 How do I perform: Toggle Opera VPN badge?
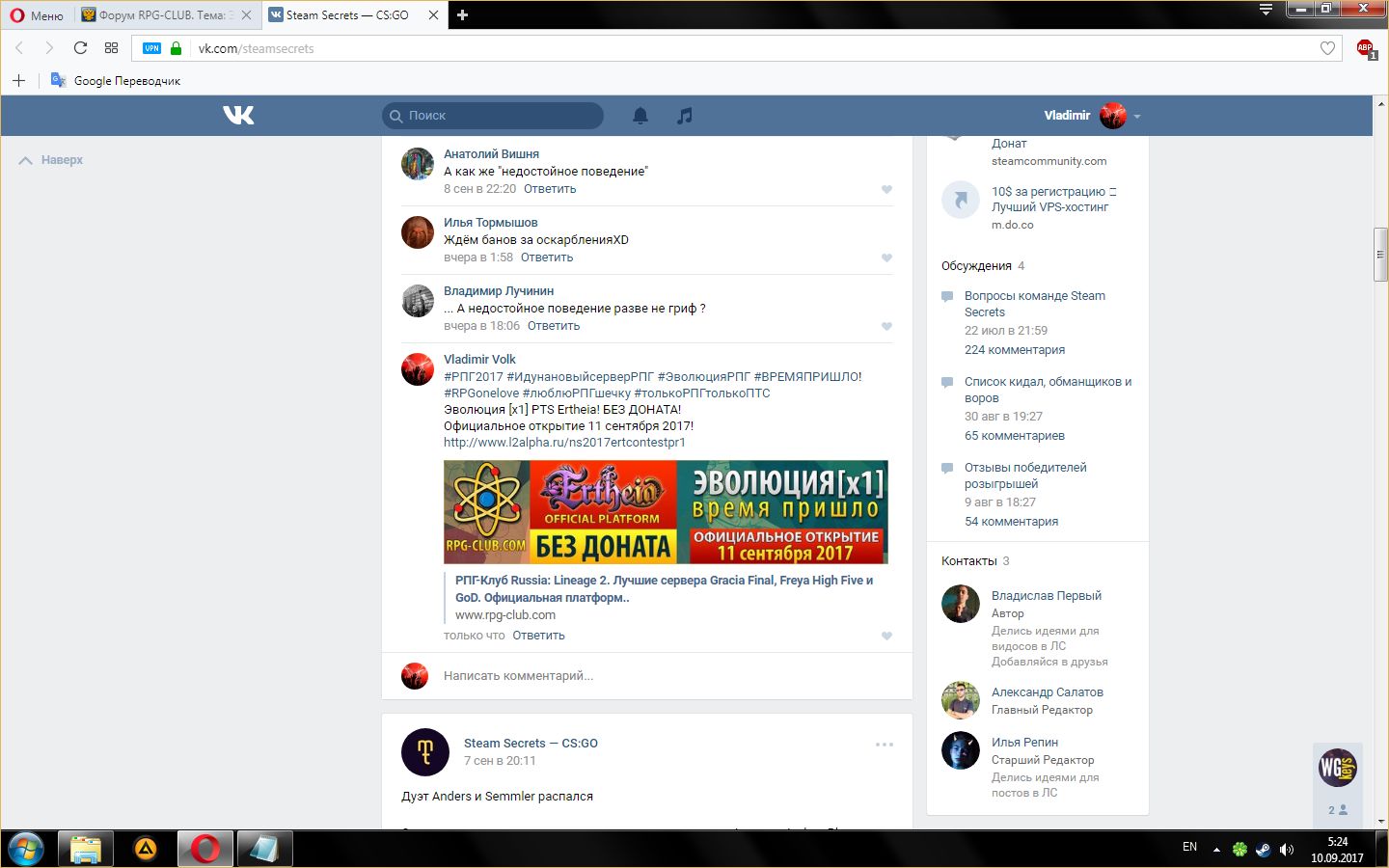(151, 48)
